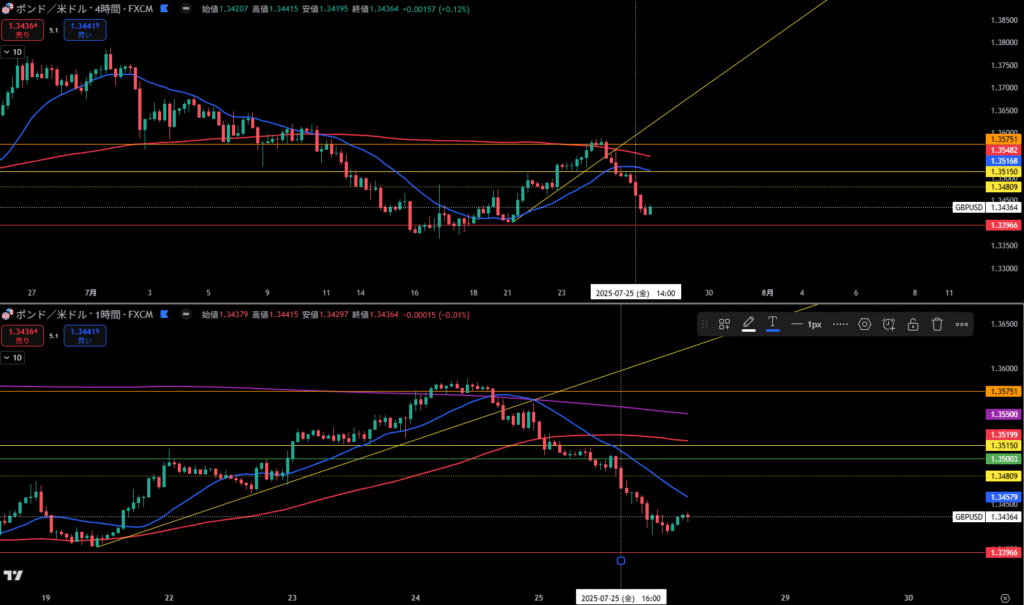The height and width of the screenshot is (605, 1024).
Task: Open the three-dot more menu in the drawing toolbar
Action: [962, 324]
